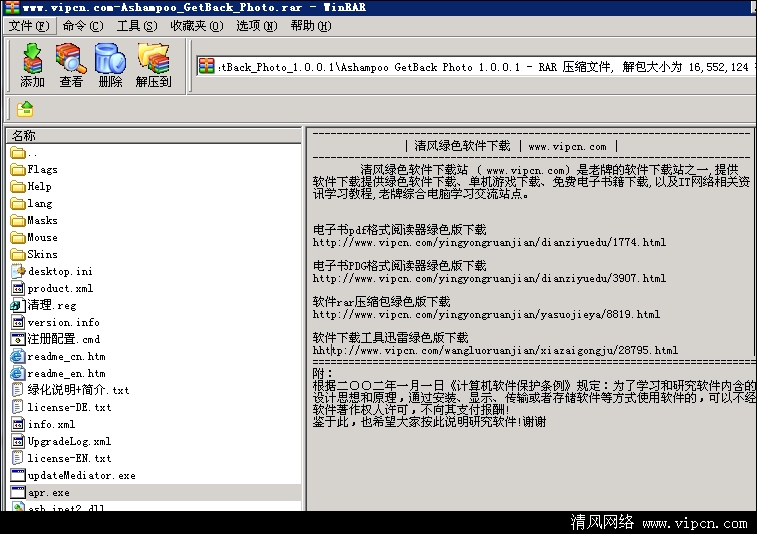This screenshot has height=534, width=757.
Task: Open the Tools (工具) menu
Action: (137, 26)
